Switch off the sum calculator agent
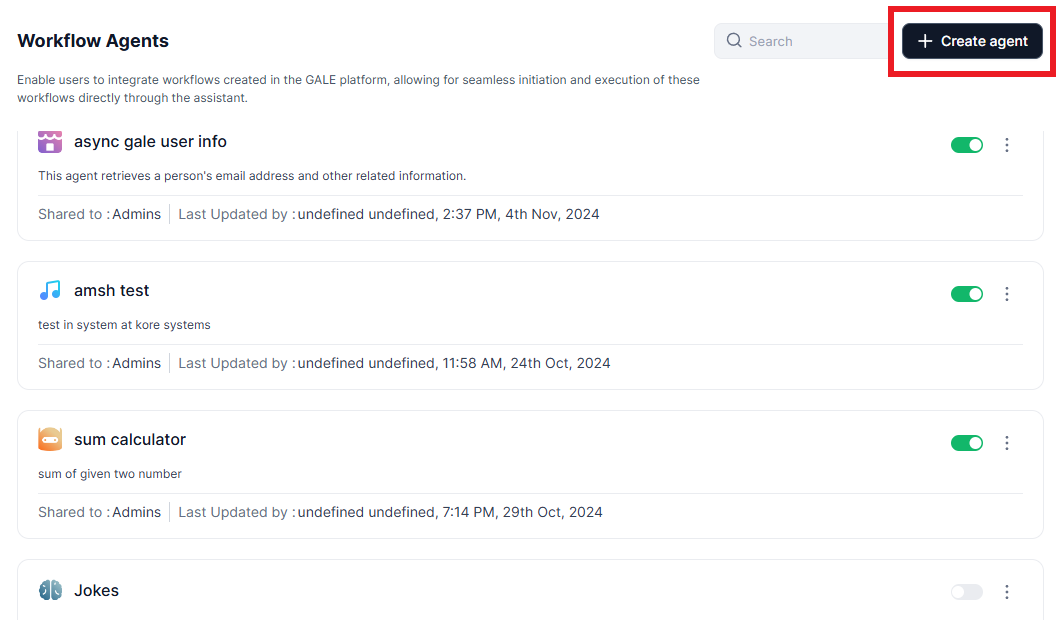 pyautogui.click(x=967, y=443)
